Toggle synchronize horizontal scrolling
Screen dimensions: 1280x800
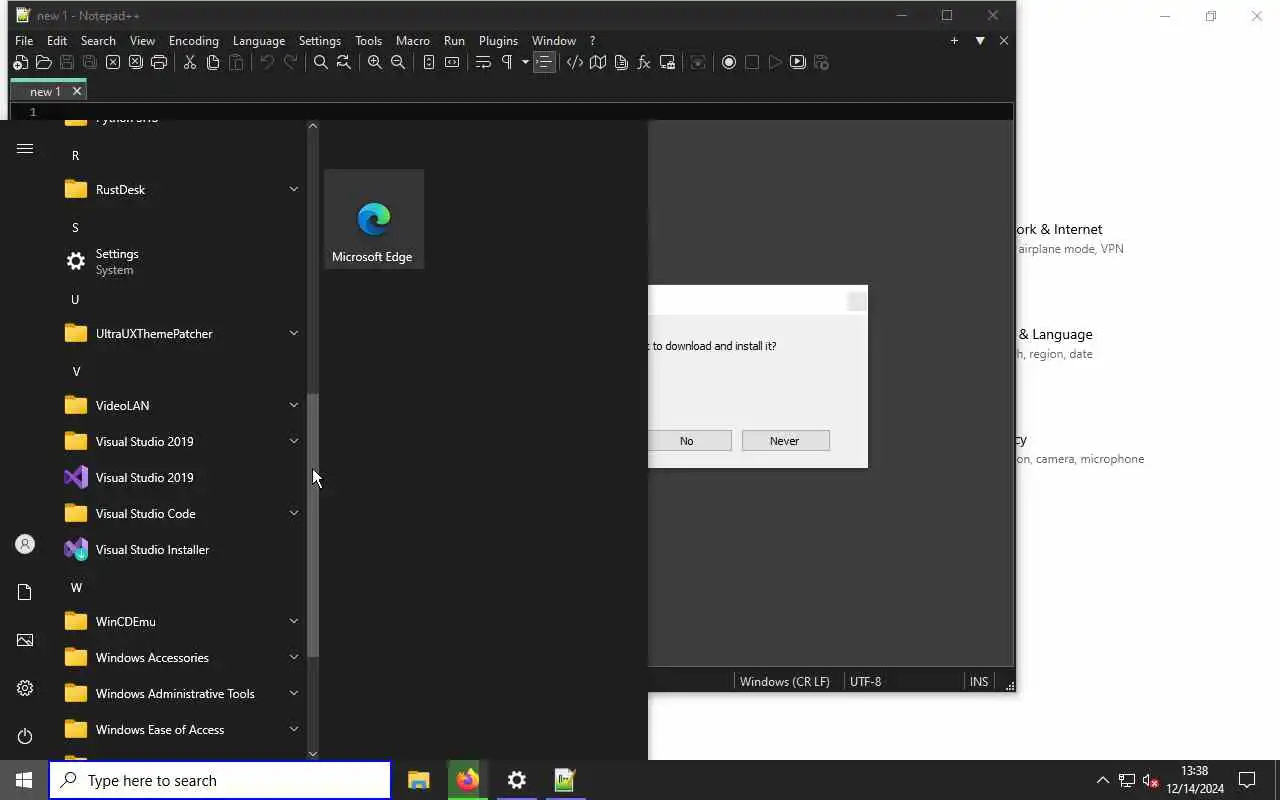pos(452,62)
